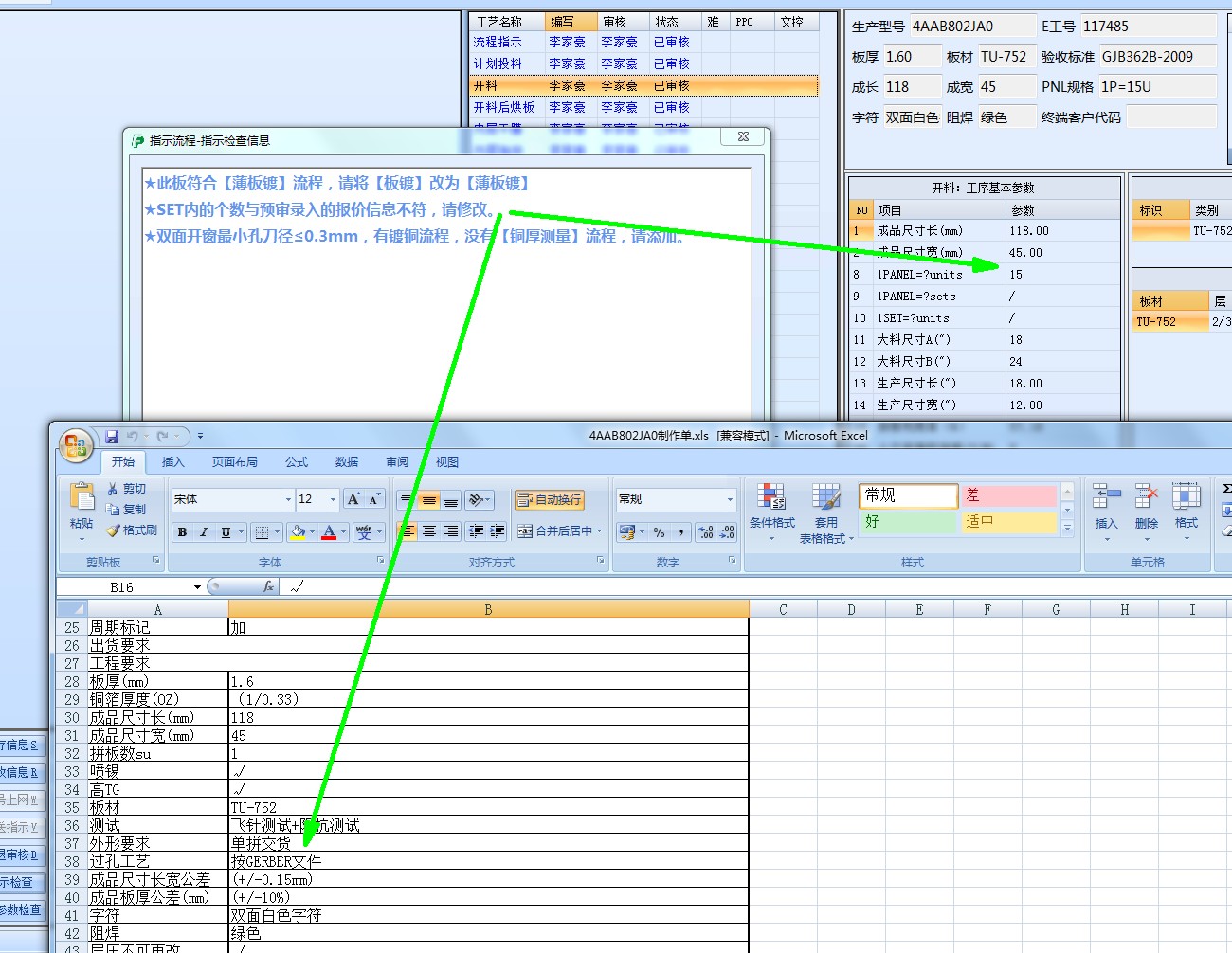Redo action in Excel quick access toolbar
The image size is (1232, 953).
click(162, 436)
